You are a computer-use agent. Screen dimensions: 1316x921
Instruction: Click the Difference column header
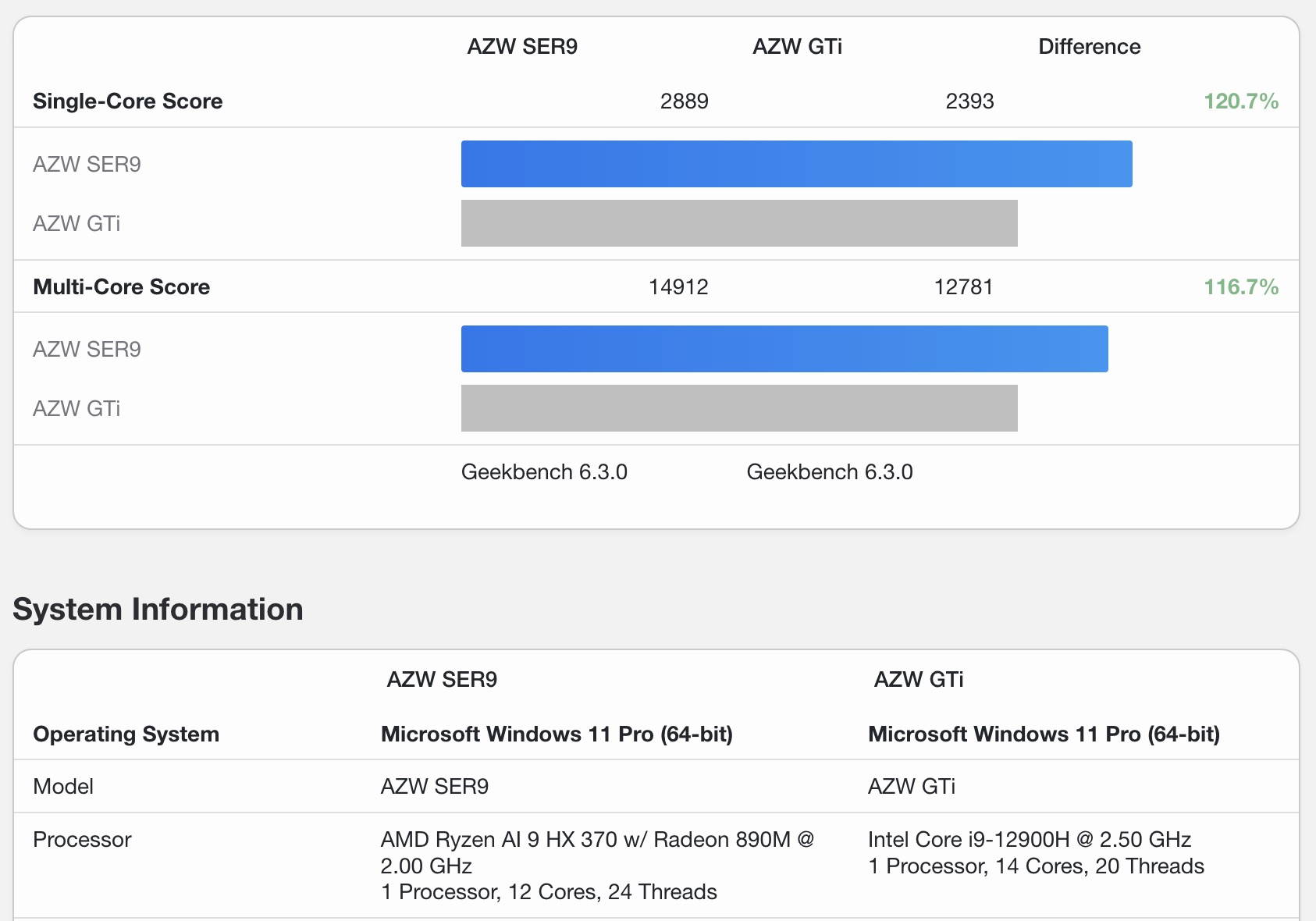click(x=1089, y=47)
